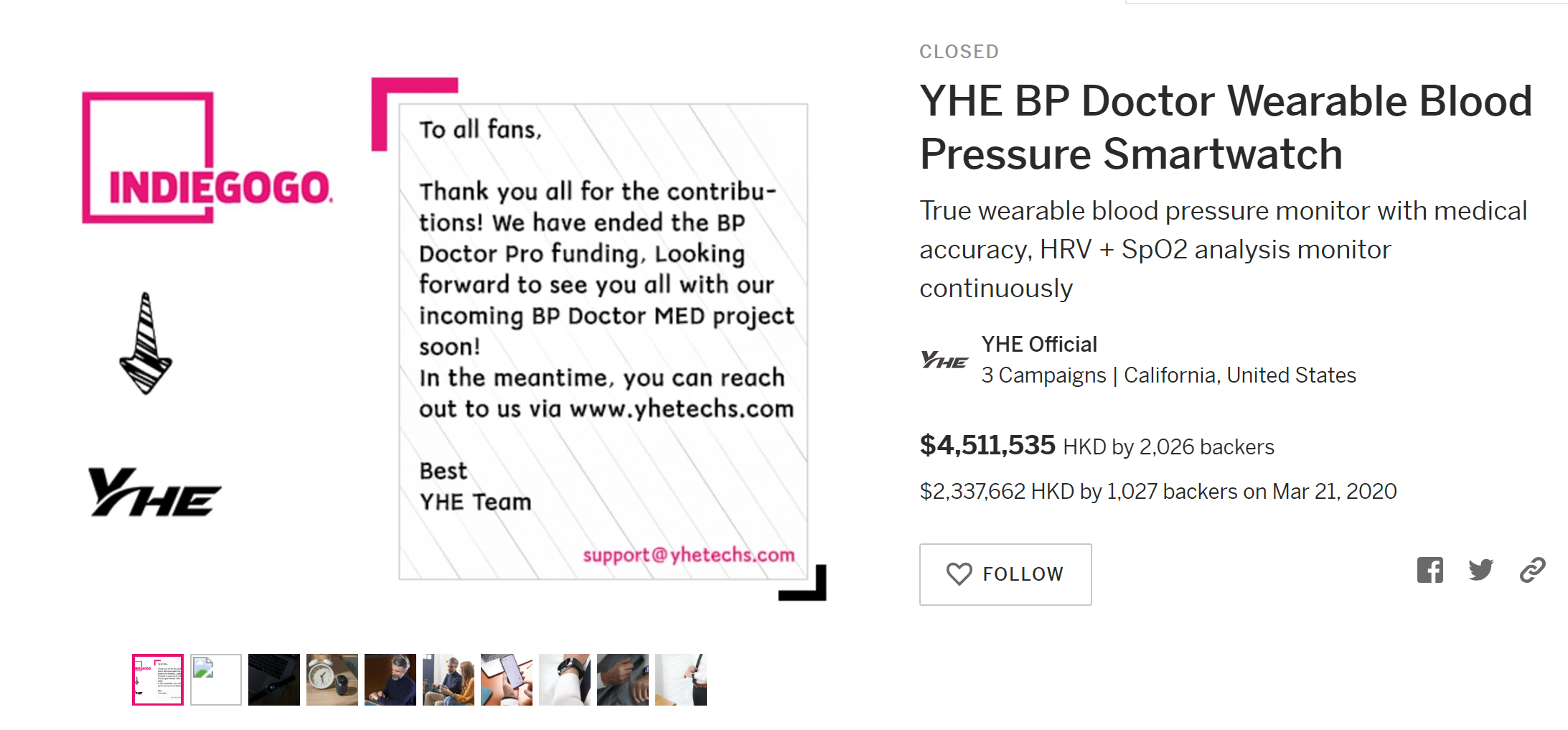Select the thank-you note thumbnail
Viewport: 1568px width, 730px height.
pos(158,679)
